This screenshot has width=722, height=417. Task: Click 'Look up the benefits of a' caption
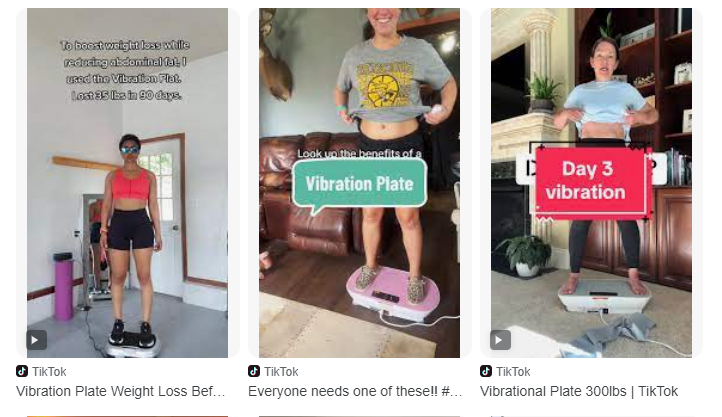359,153
